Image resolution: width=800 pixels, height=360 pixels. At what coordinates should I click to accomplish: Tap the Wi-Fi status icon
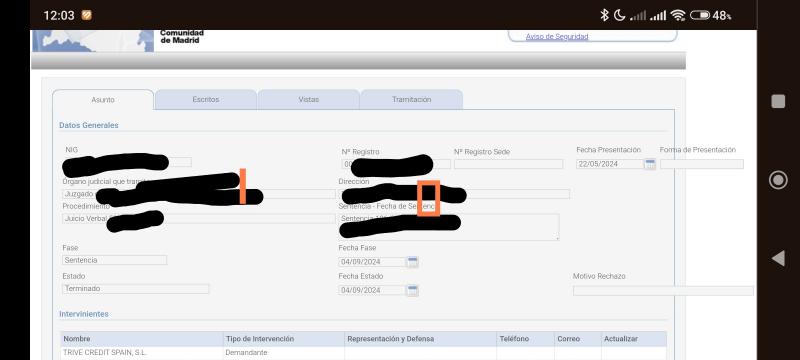[x=678, y=15]
